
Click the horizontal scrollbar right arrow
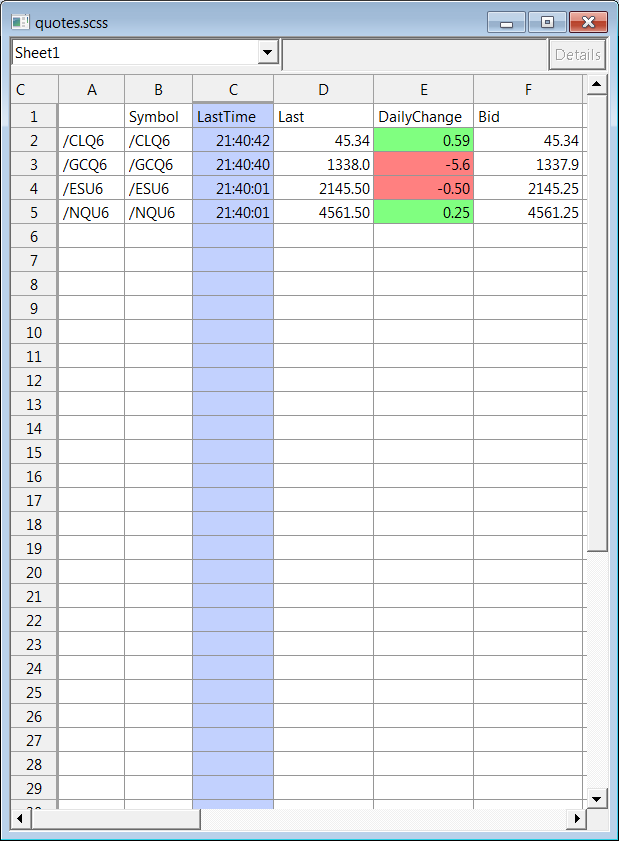click(x=576, y=819)
